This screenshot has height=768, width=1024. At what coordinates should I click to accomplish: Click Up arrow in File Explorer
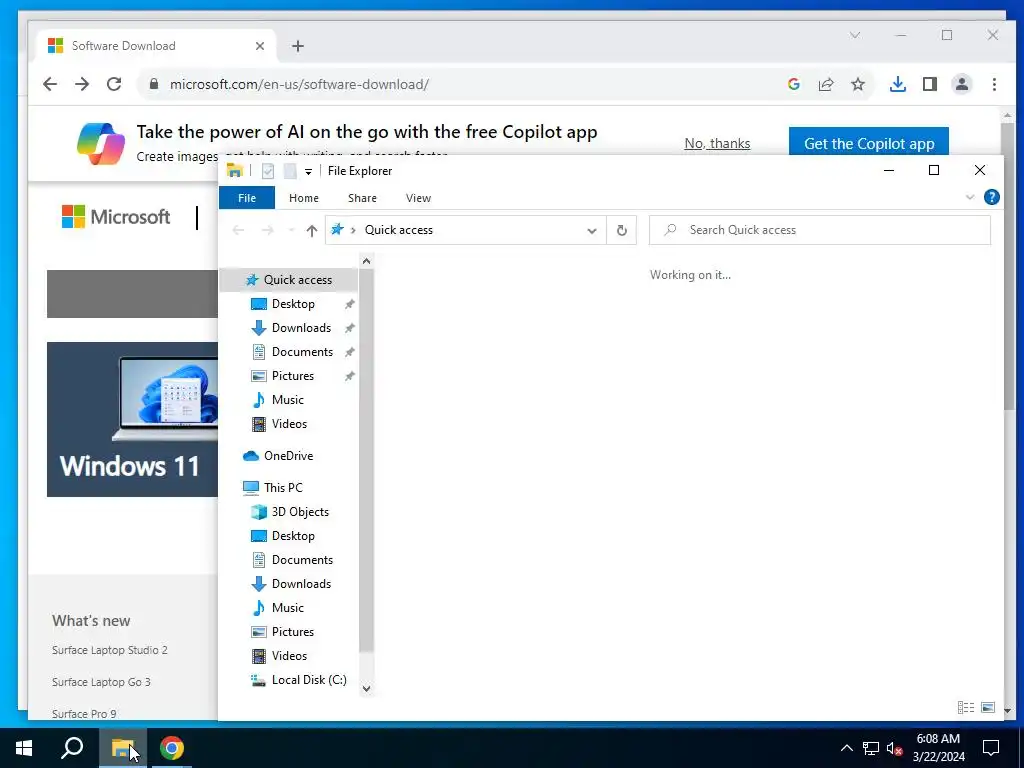[312, 231]
